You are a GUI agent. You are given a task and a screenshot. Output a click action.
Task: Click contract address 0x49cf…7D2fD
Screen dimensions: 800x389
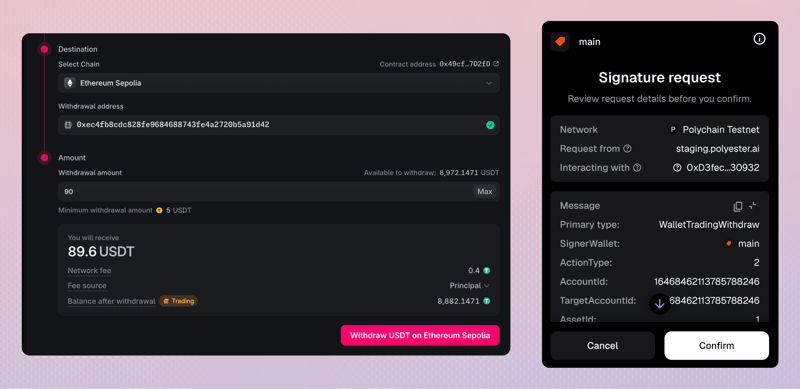pyautogui.click(x=465, y=64)
